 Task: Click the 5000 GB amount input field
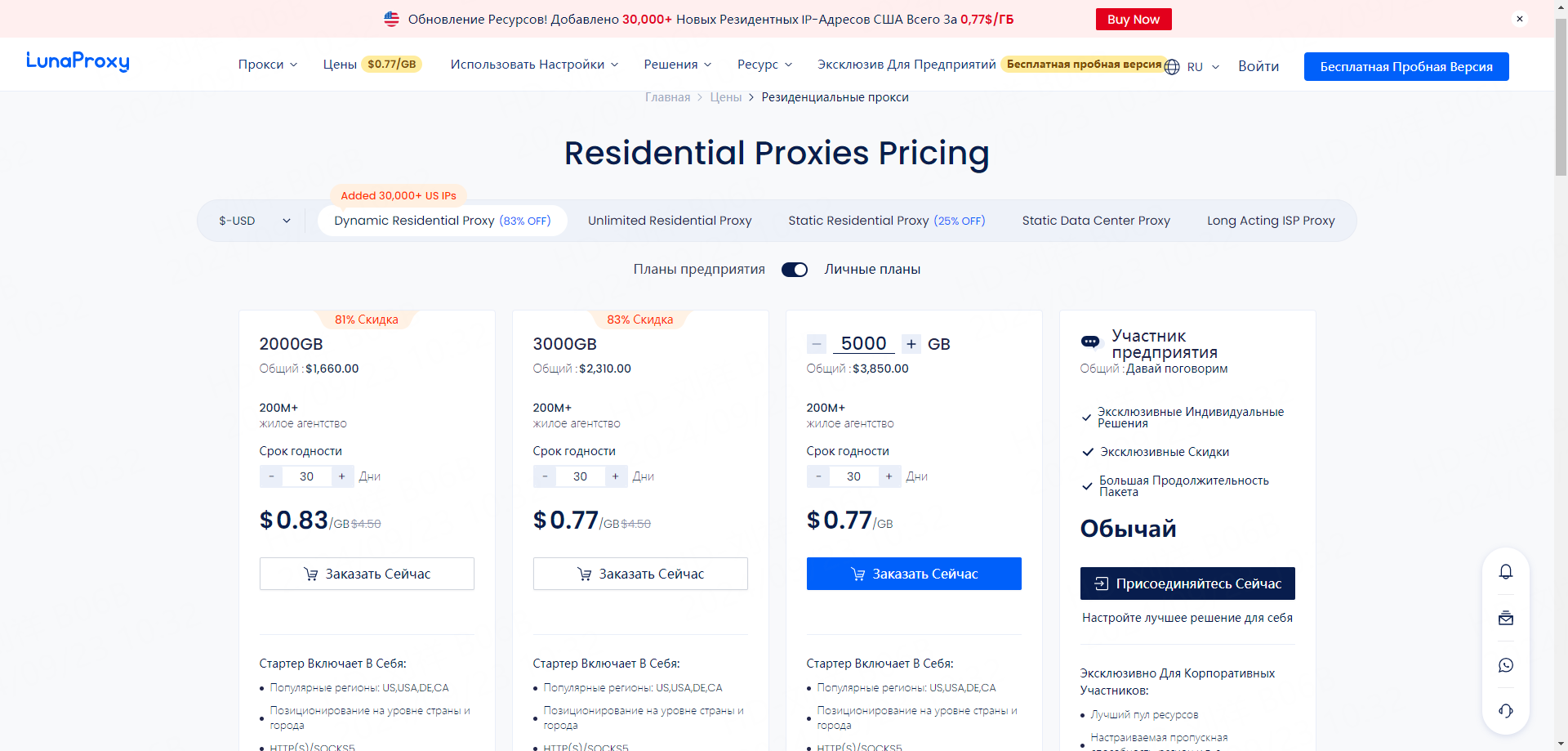tap(863, 344)
